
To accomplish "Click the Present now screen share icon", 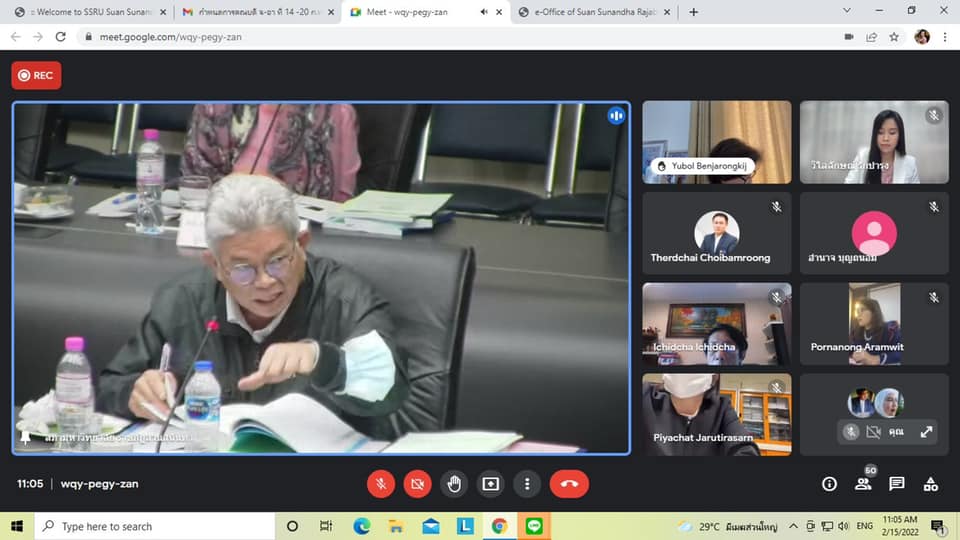I will click(x=490, y=484).
